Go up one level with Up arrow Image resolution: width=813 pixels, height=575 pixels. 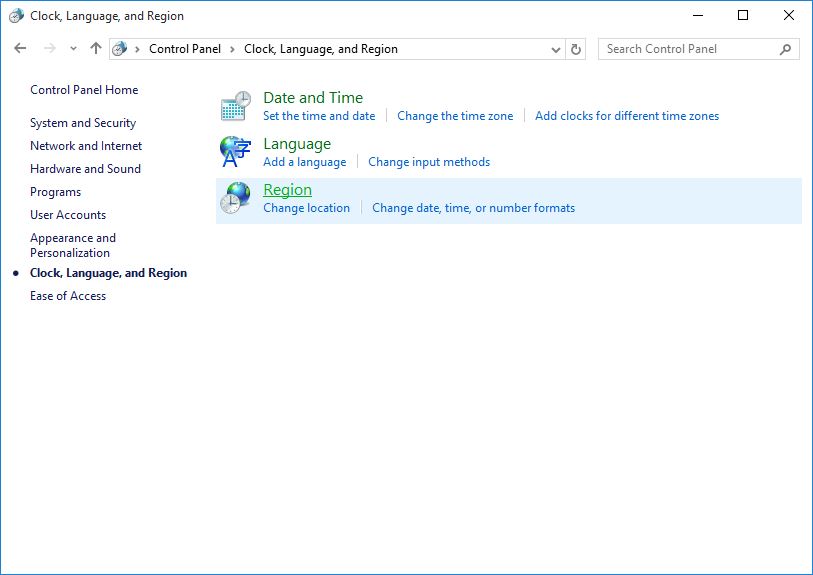[x=96, y=49]
